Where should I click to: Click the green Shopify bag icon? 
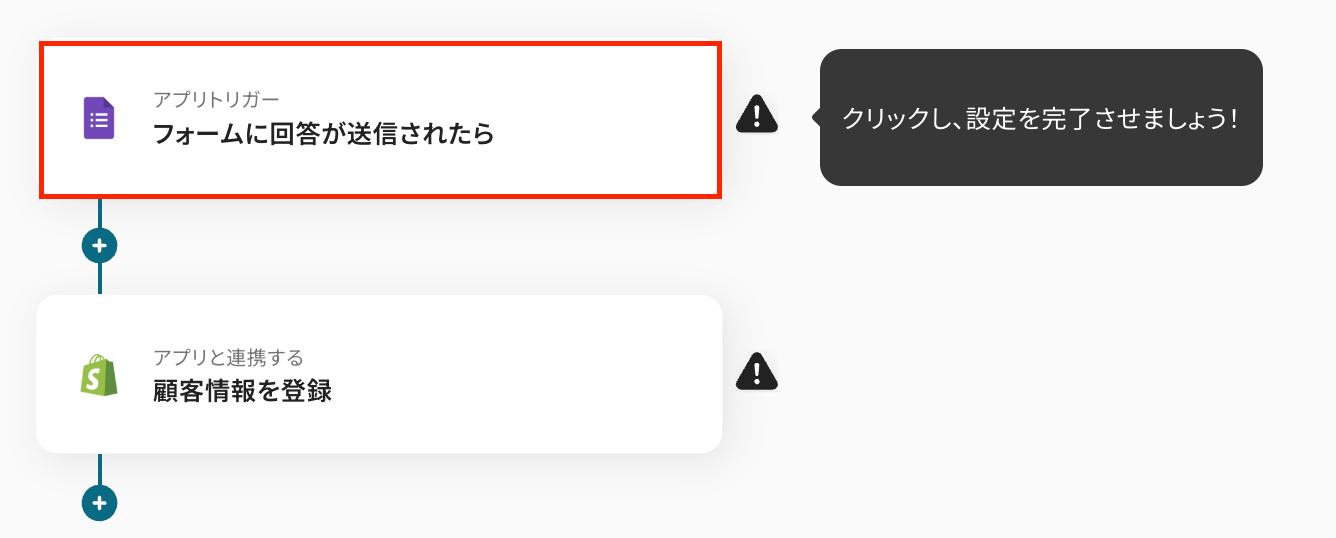coord(99,375)
